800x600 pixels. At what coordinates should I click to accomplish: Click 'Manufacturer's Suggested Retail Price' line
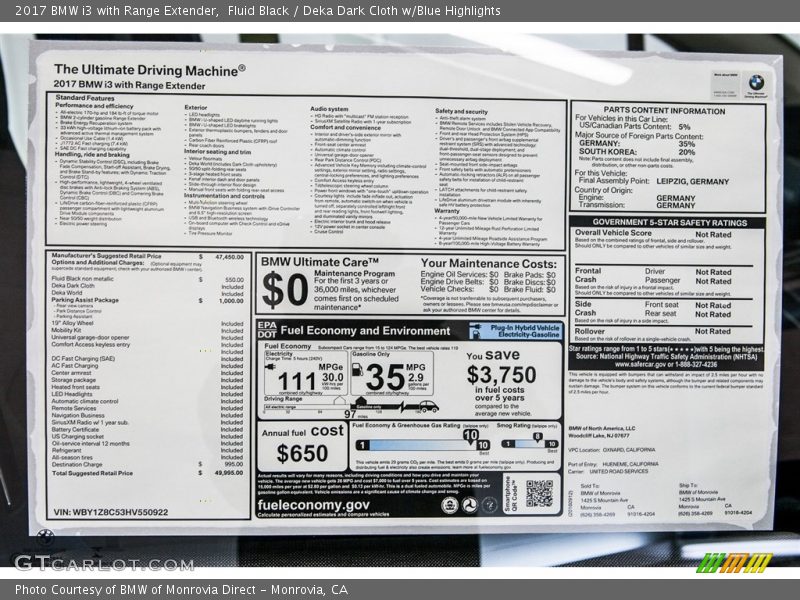point(147,256)
